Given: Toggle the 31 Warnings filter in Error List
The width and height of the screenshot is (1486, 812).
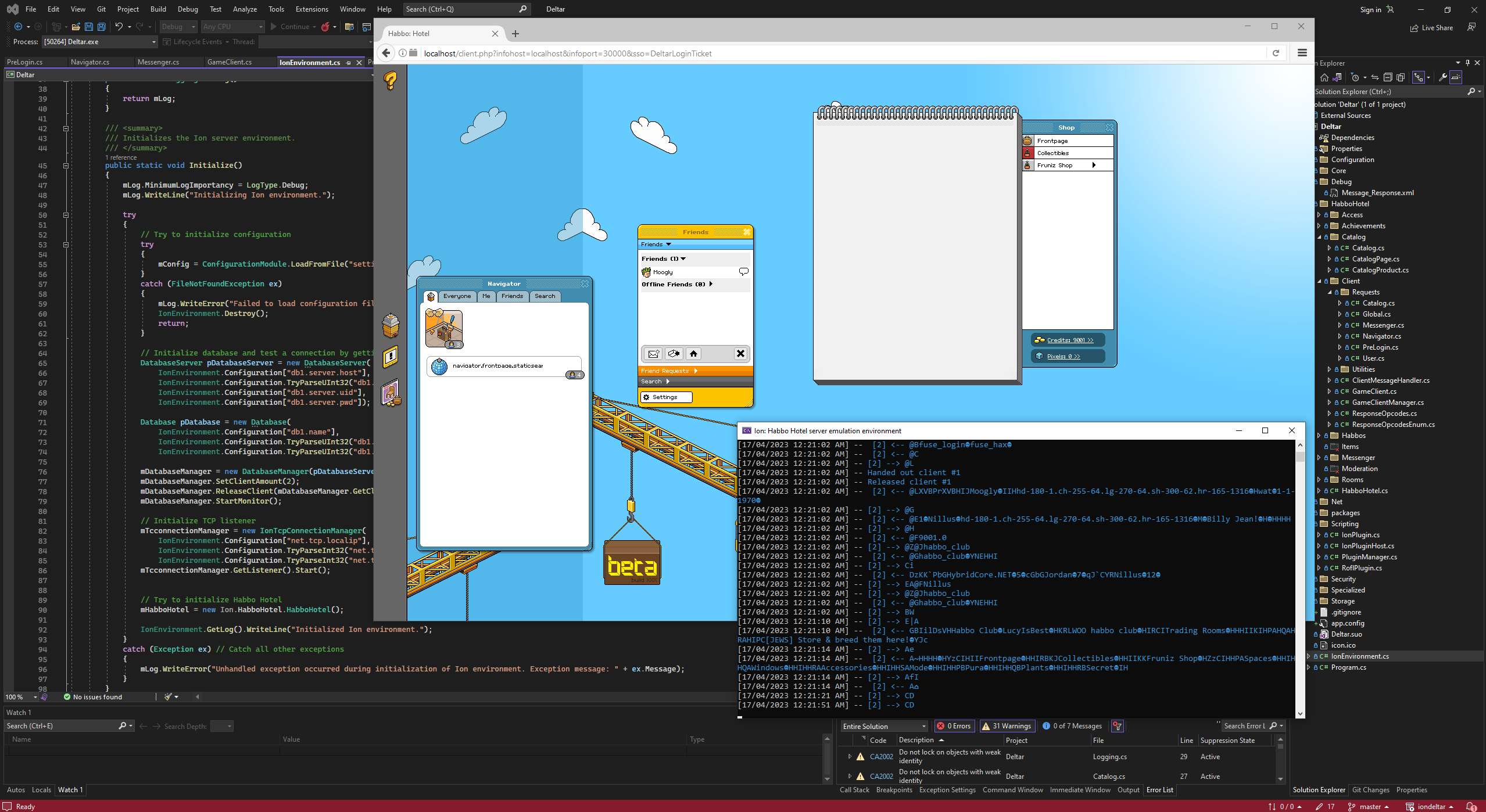Looking at the screenshot, I should 1007,726.
